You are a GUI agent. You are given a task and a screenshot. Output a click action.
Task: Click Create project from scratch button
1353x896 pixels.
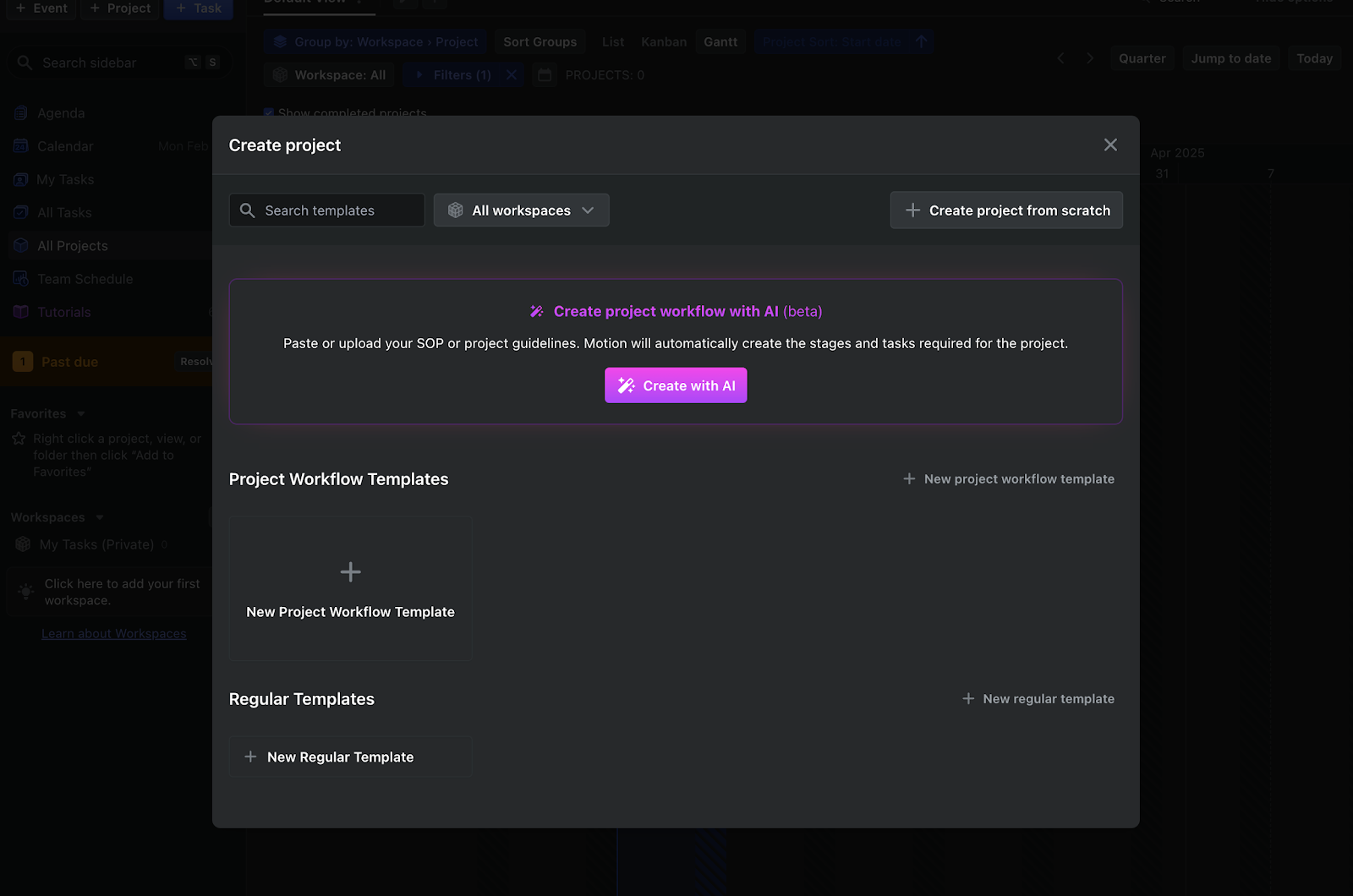[x=1006, y=210]
